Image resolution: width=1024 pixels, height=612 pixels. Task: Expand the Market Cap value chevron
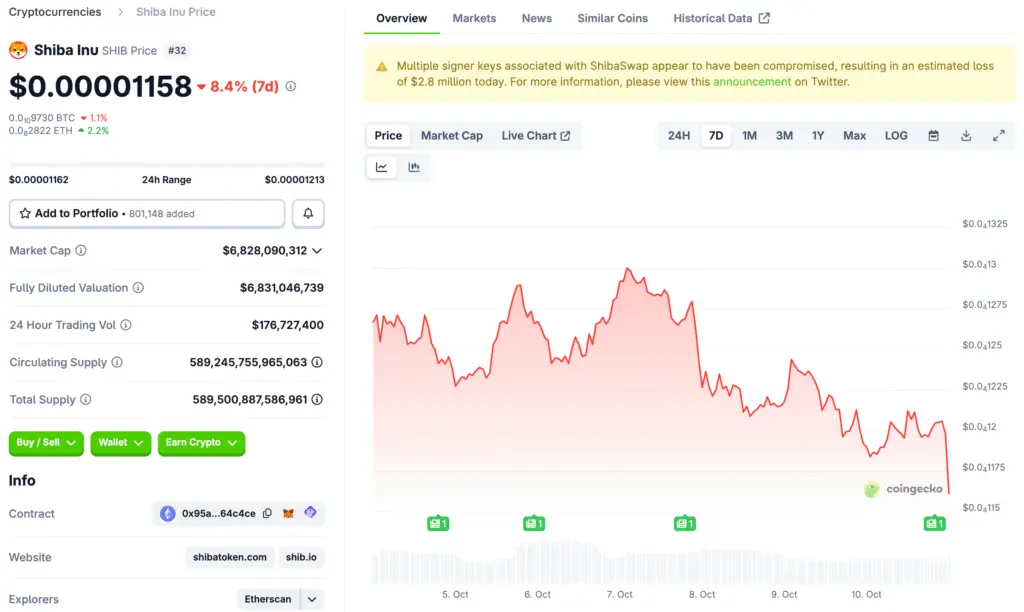click(x=318, y=251)
